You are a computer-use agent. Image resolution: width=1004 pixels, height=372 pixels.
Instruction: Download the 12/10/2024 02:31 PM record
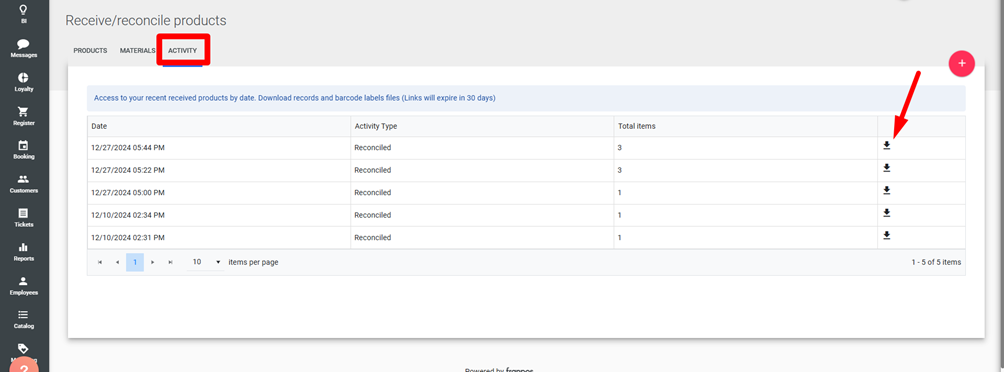[887, 235]
